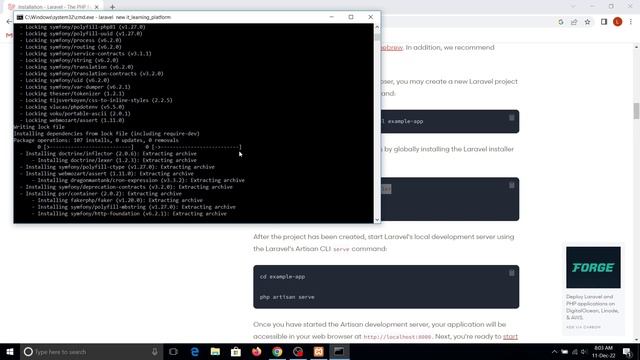Click the microphone icon in search box
Screen dimensions: 640x360
pos(155,351)
